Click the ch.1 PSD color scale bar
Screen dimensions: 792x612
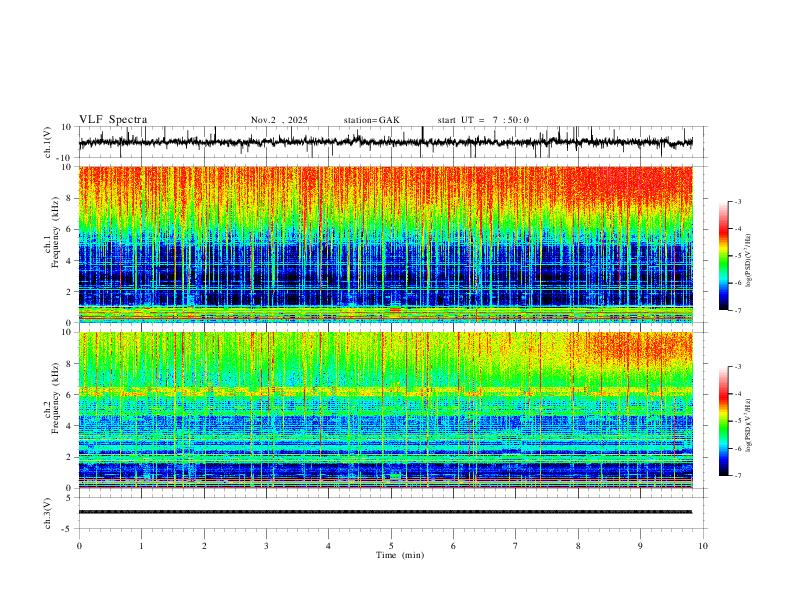pos(724,256)
